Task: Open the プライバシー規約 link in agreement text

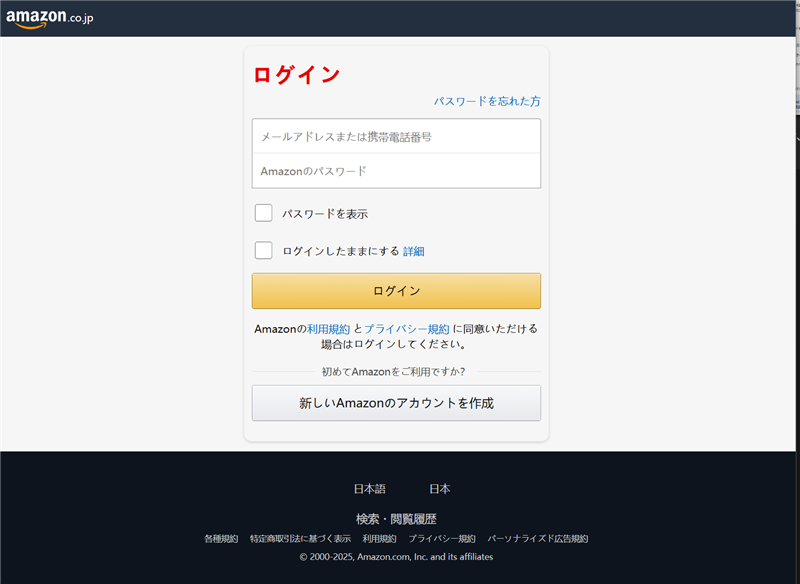Action: click(406, 328)
